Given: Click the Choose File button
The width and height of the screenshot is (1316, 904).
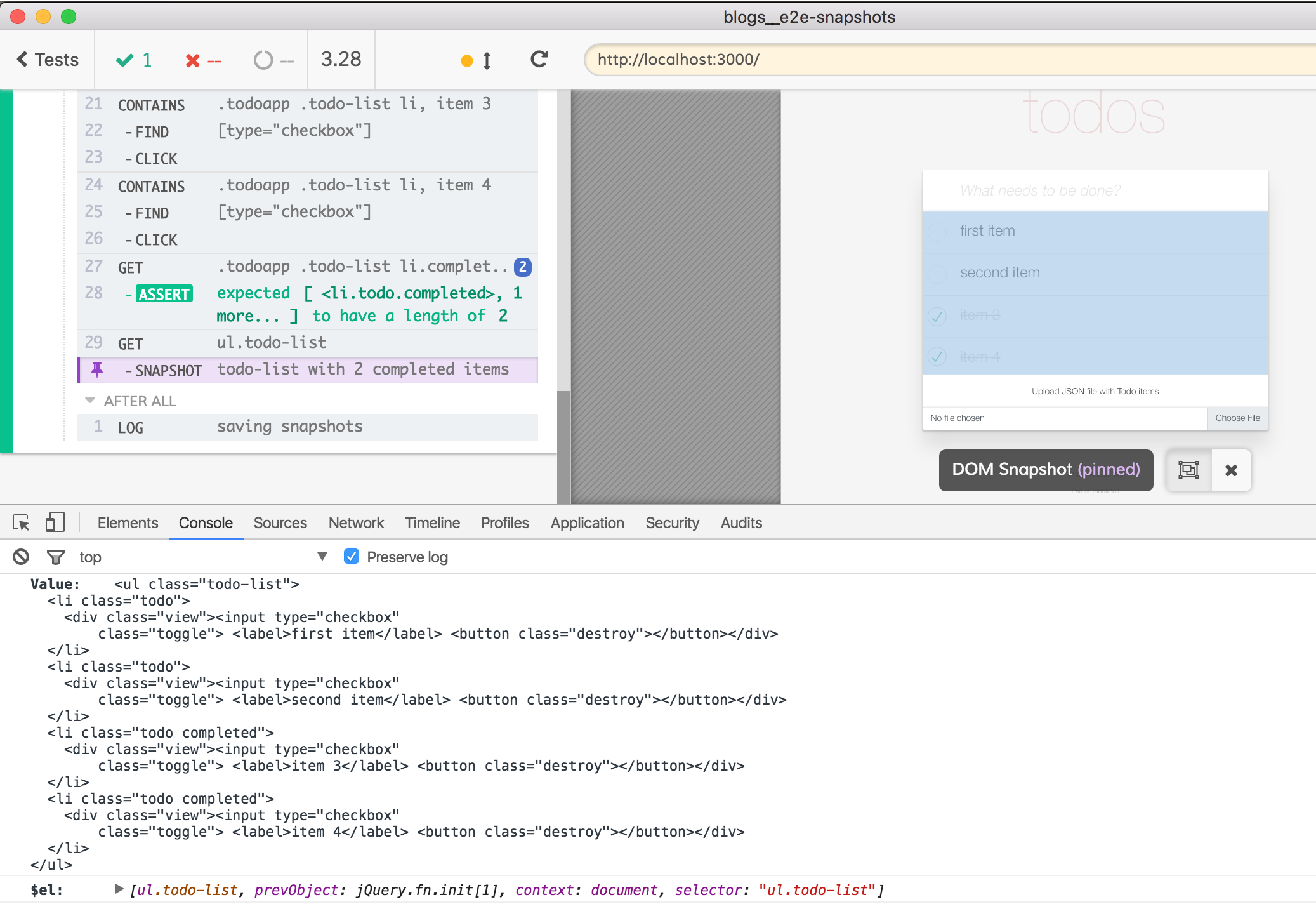Looking at the screenshot, I should [1237, 418].
